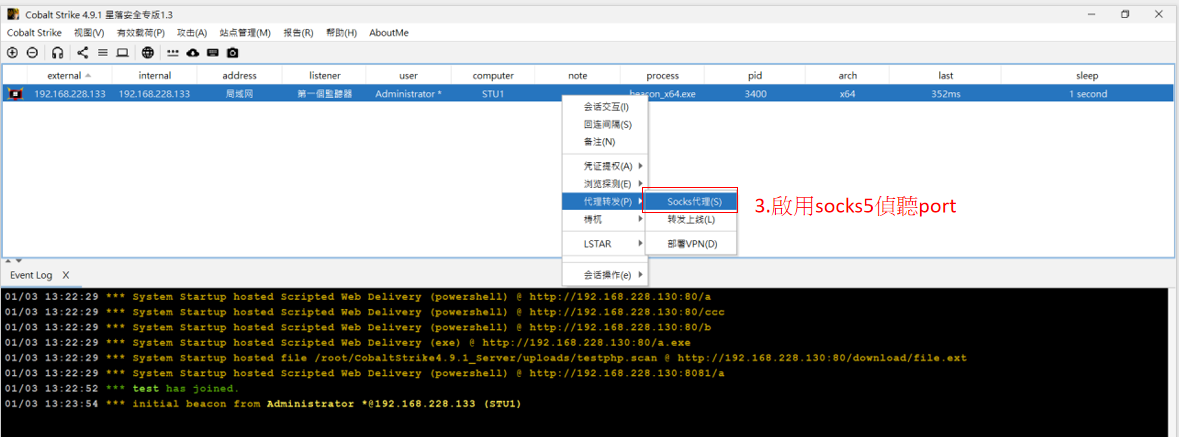Screen dimensions: 1179x437
Task: Select 回连间隔(S) in the context menu
Action: pyautogui.click(x=605, y=124)
